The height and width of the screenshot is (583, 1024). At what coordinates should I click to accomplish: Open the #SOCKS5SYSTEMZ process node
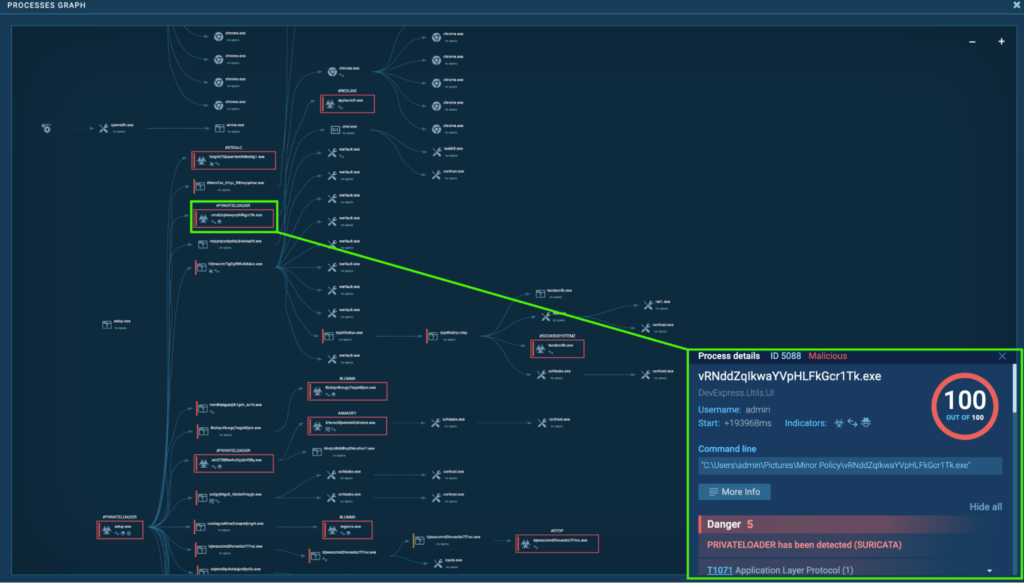click(558, 349)
